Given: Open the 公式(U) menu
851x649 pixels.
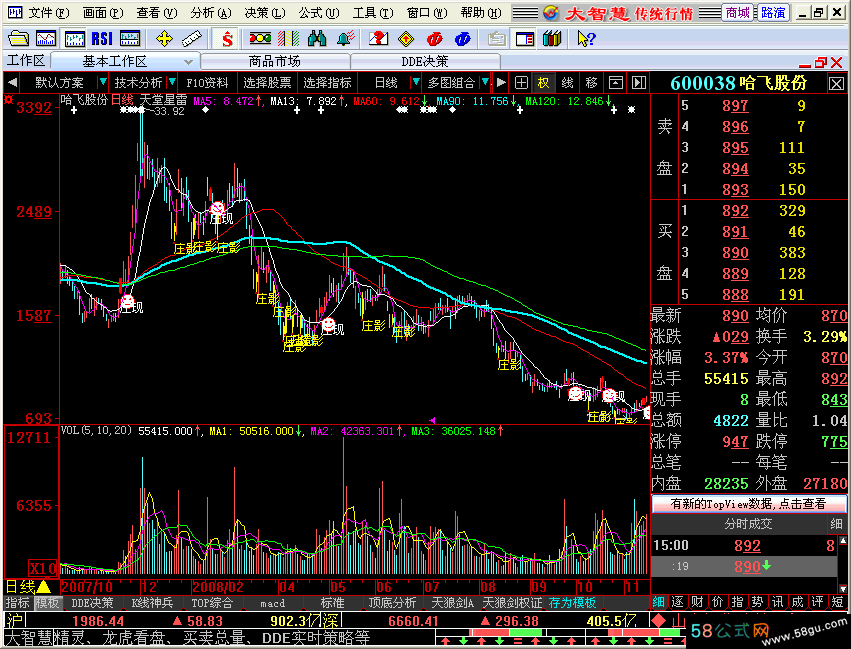Looking at the screenshot, I should pyautogui.click(x=319, y=12).
